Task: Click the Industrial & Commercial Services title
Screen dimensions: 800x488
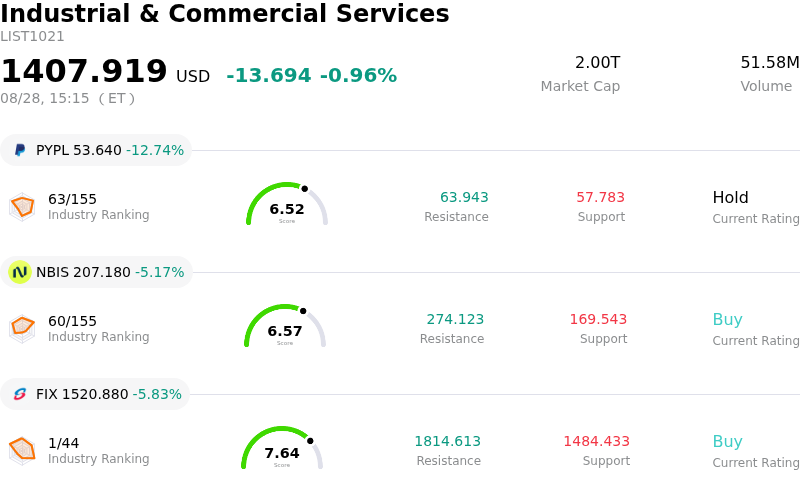Action: click(224, 13)
